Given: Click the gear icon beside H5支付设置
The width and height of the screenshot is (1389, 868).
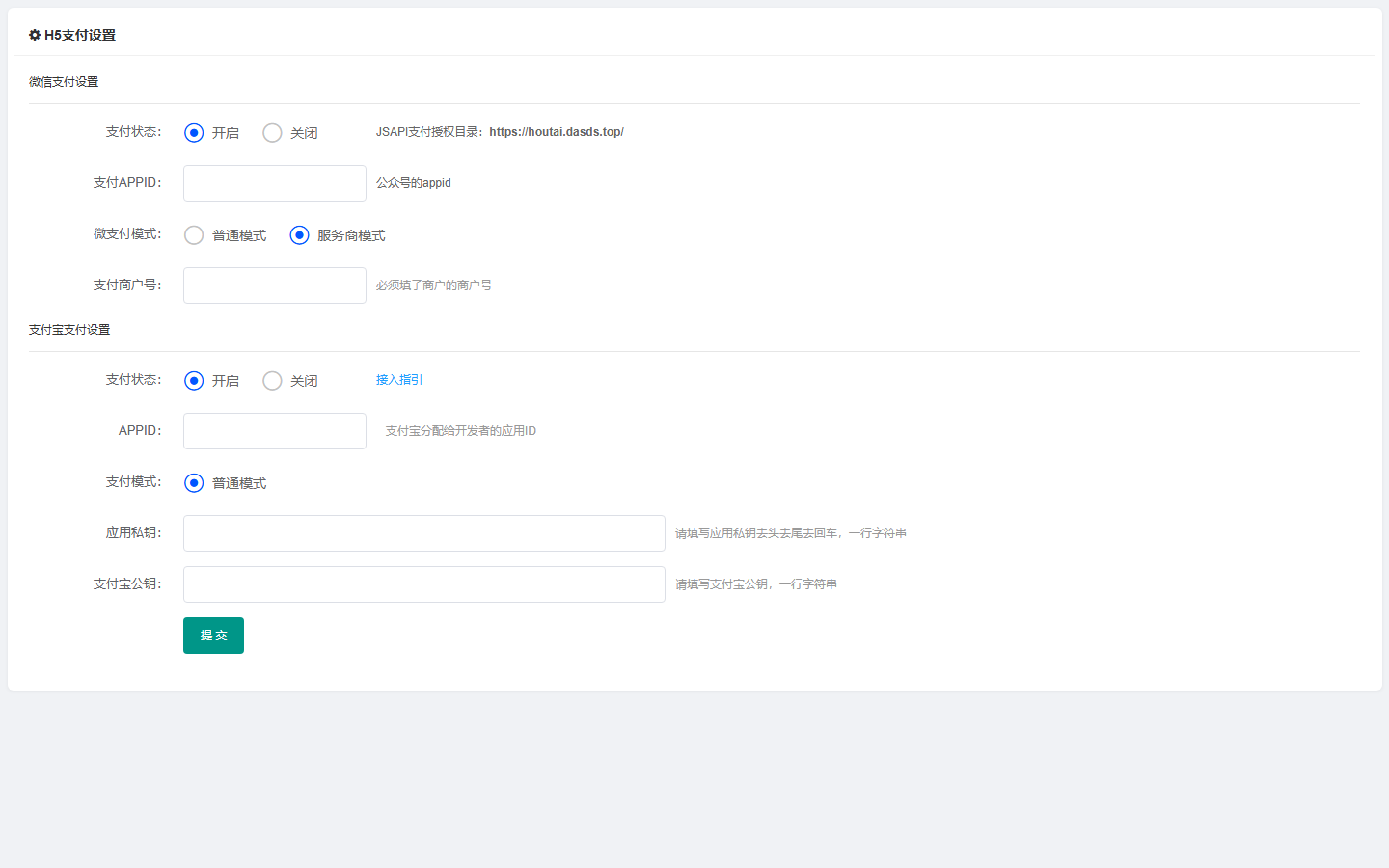Looking at the screenshot, I should tap(35, 35).
